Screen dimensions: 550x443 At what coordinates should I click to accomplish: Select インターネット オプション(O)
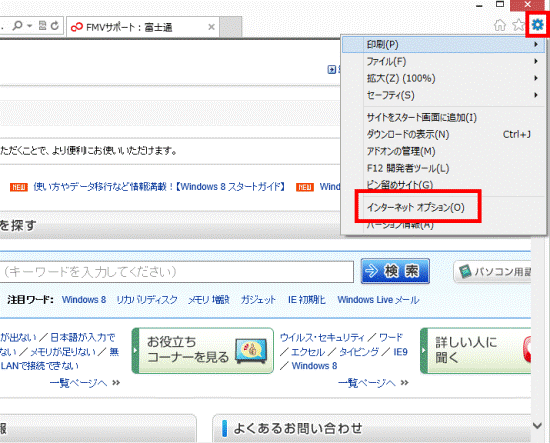tap(416, 207)
